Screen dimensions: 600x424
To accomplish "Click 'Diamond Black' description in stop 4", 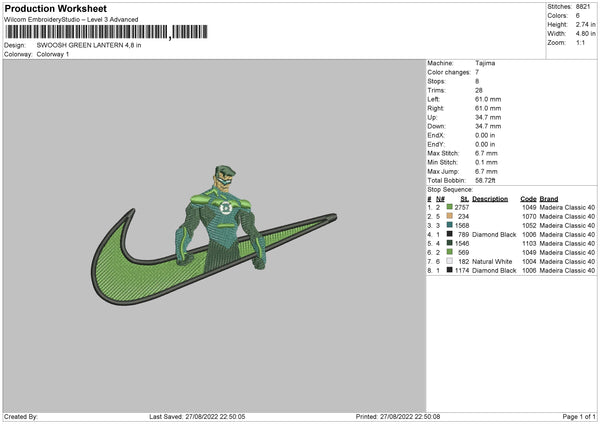I will [494, 234].
